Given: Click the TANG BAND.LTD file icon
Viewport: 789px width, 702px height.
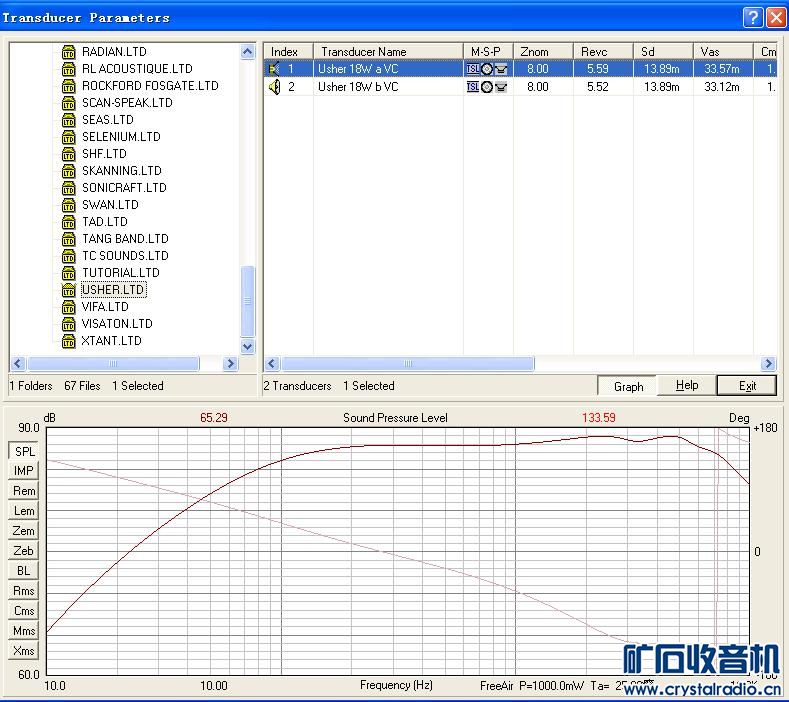Looking at the screenshot, I should point(68,239).
